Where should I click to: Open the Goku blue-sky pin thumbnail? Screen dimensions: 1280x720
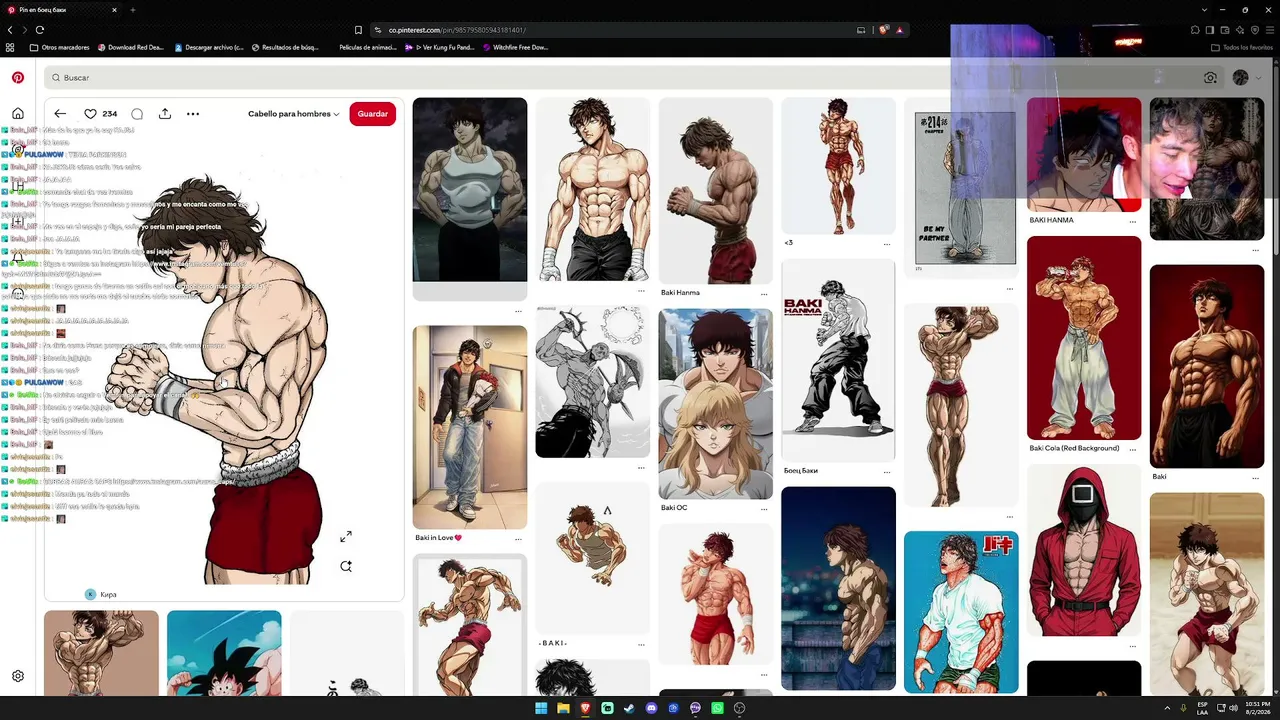224,653
